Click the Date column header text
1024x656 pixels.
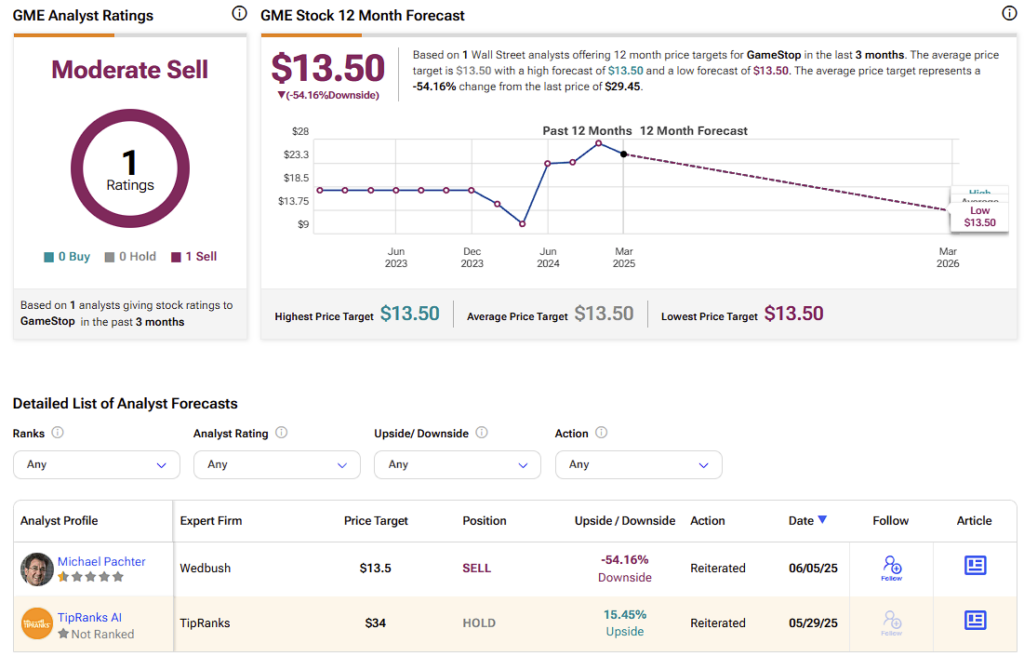pyautogui.click(x=801, y=521)
